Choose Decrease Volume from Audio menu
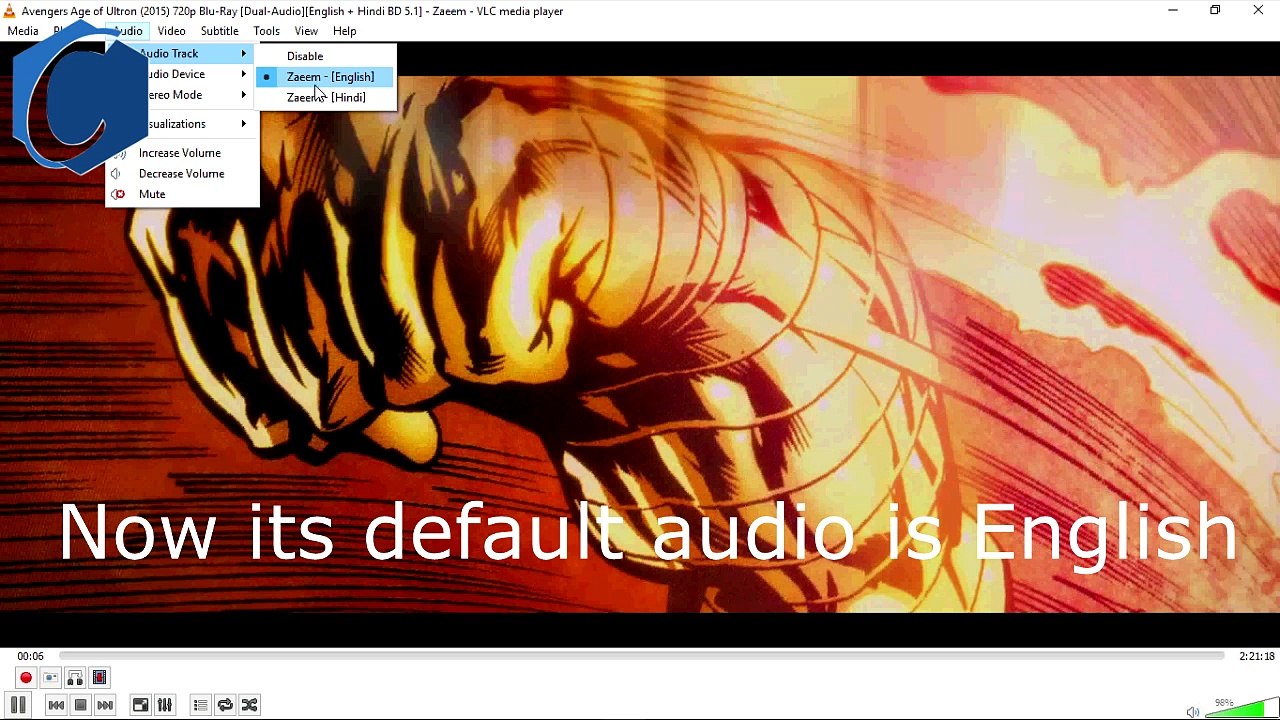Image resolution: width=1280 pixels, height=720 pixels. click(x=181, y=174)
